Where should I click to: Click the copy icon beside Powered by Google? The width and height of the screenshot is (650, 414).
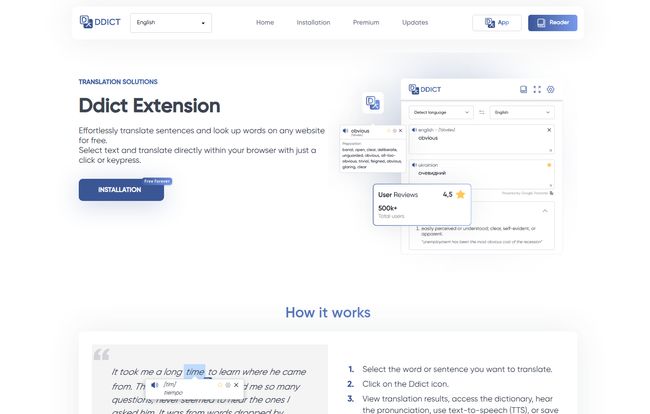(x=551, y=193)
